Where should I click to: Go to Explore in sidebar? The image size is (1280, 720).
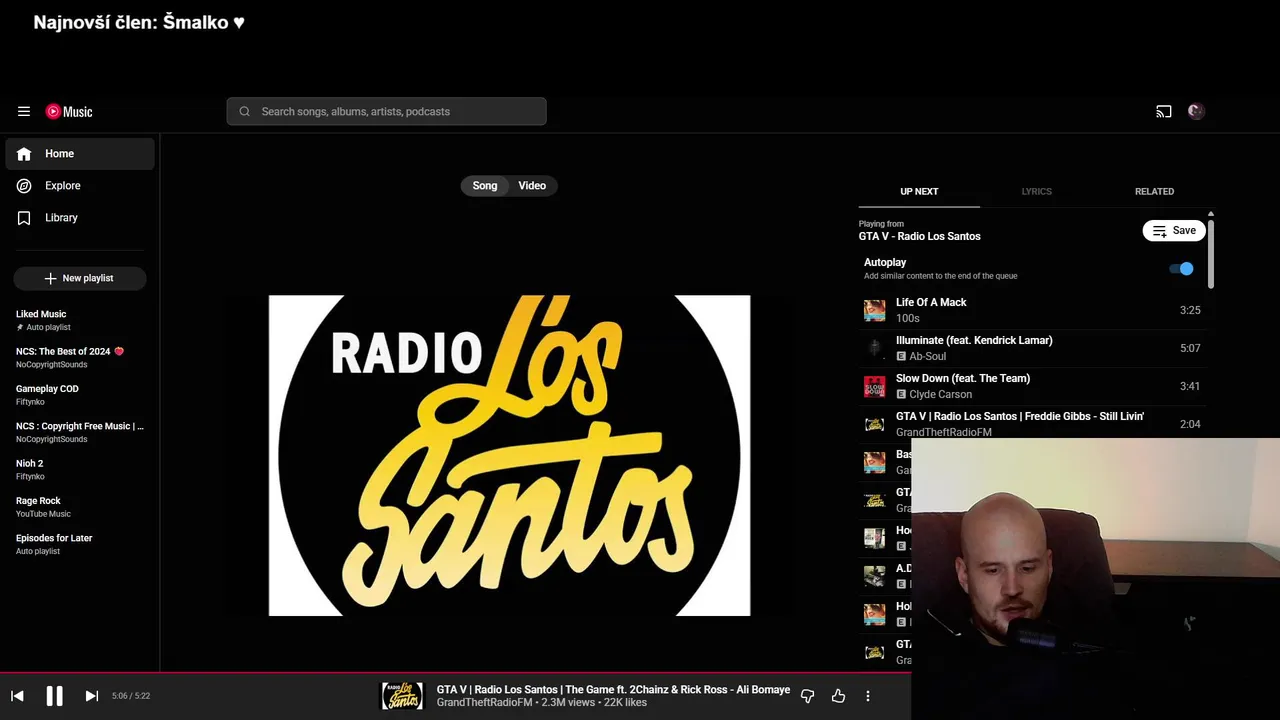pos(80,186)
